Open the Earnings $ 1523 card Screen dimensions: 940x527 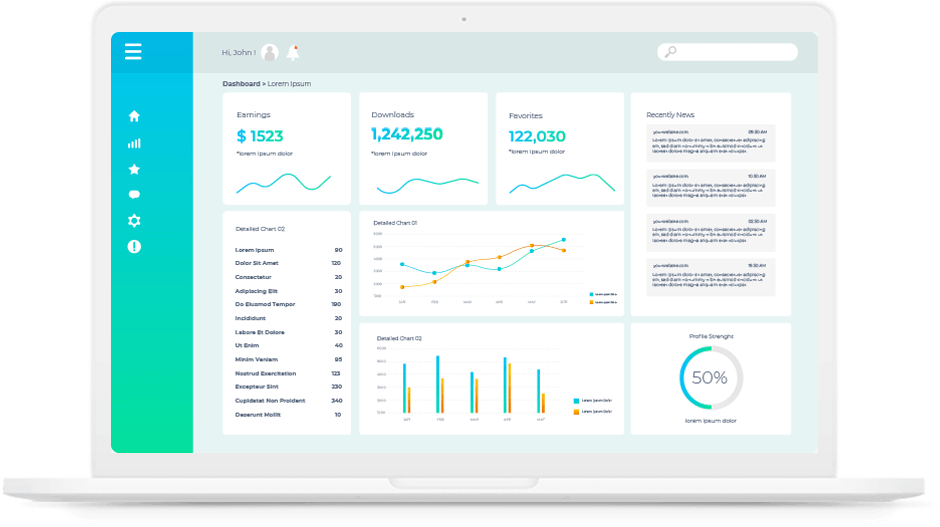point(287,149)
